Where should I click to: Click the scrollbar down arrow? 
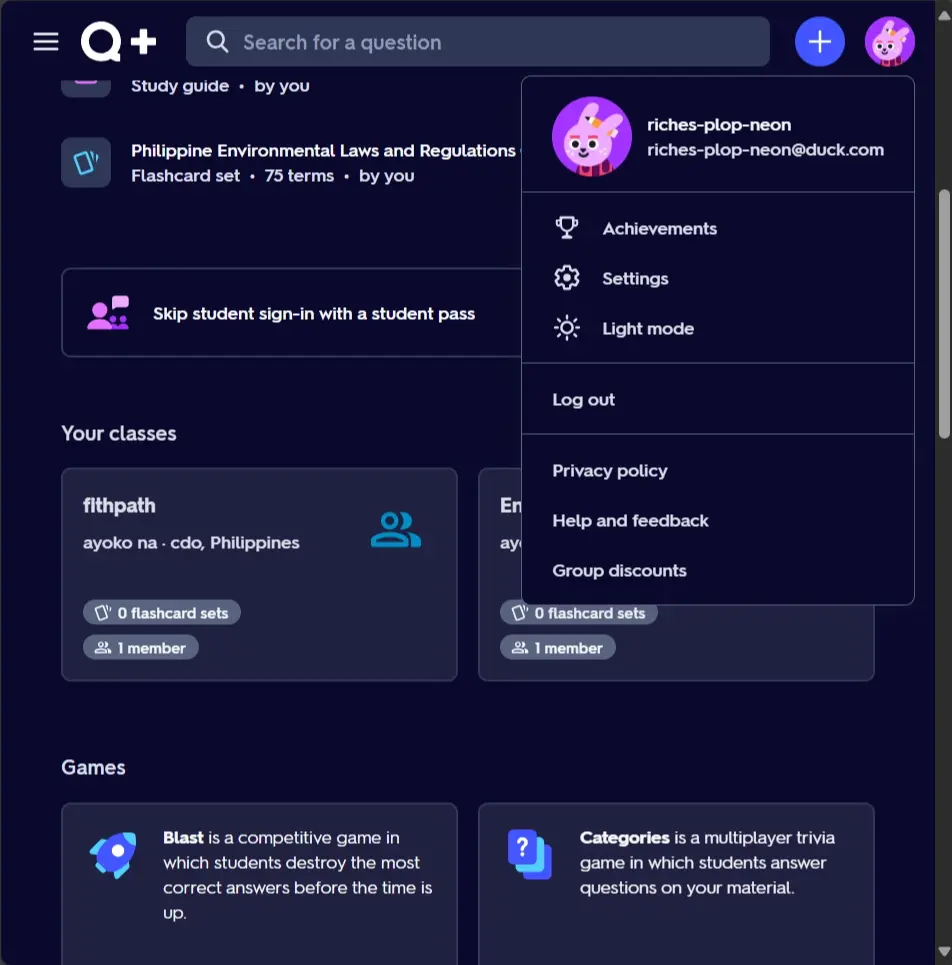pyautogui.click(x=944, y=951)
